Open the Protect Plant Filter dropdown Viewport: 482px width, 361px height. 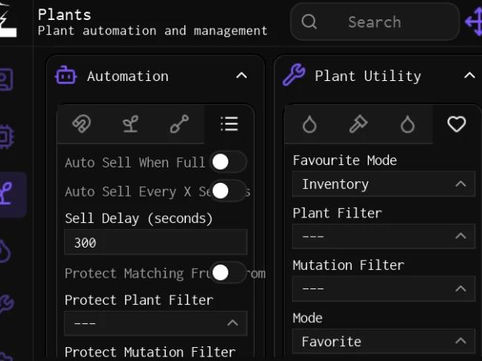pos(156,323)
